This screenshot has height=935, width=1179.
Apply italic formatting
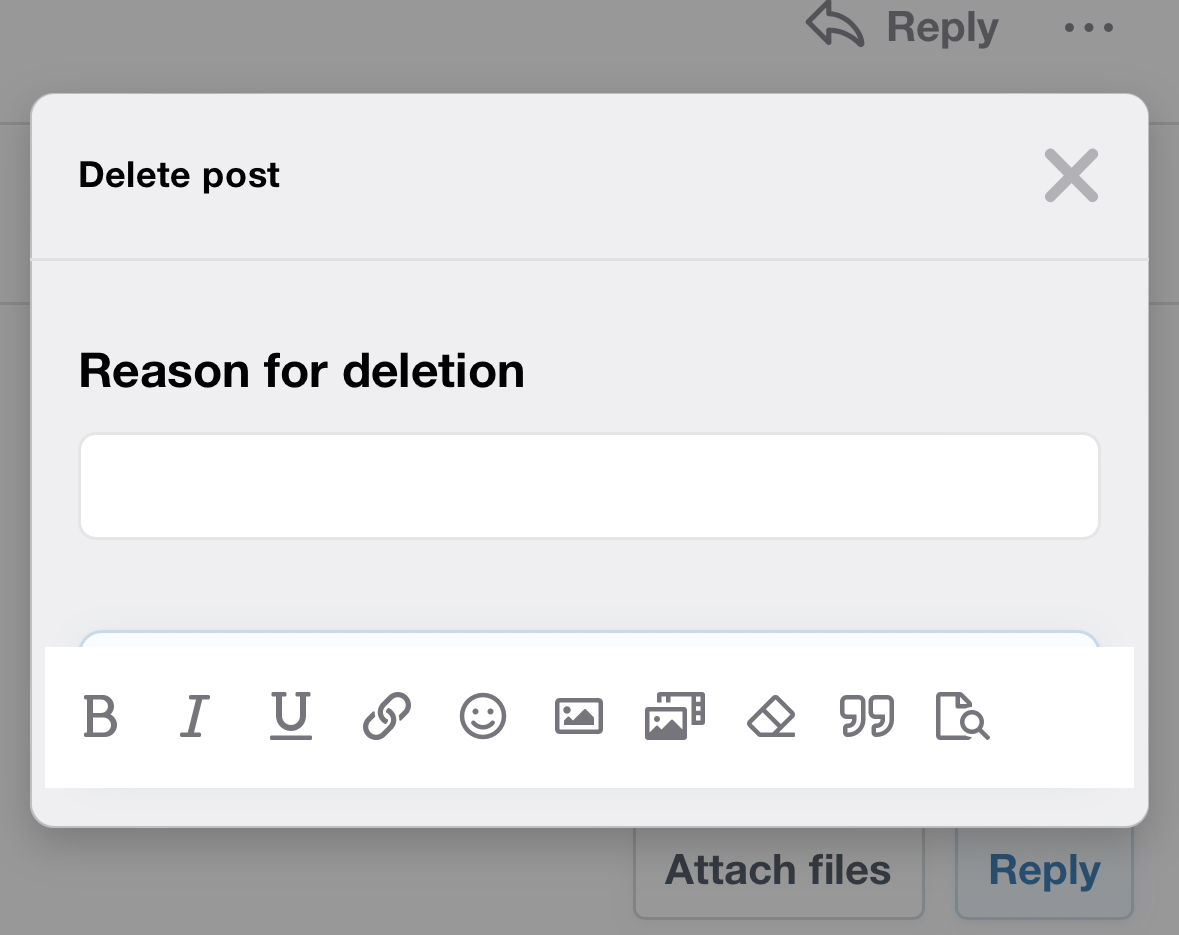(x=195, y=717)
